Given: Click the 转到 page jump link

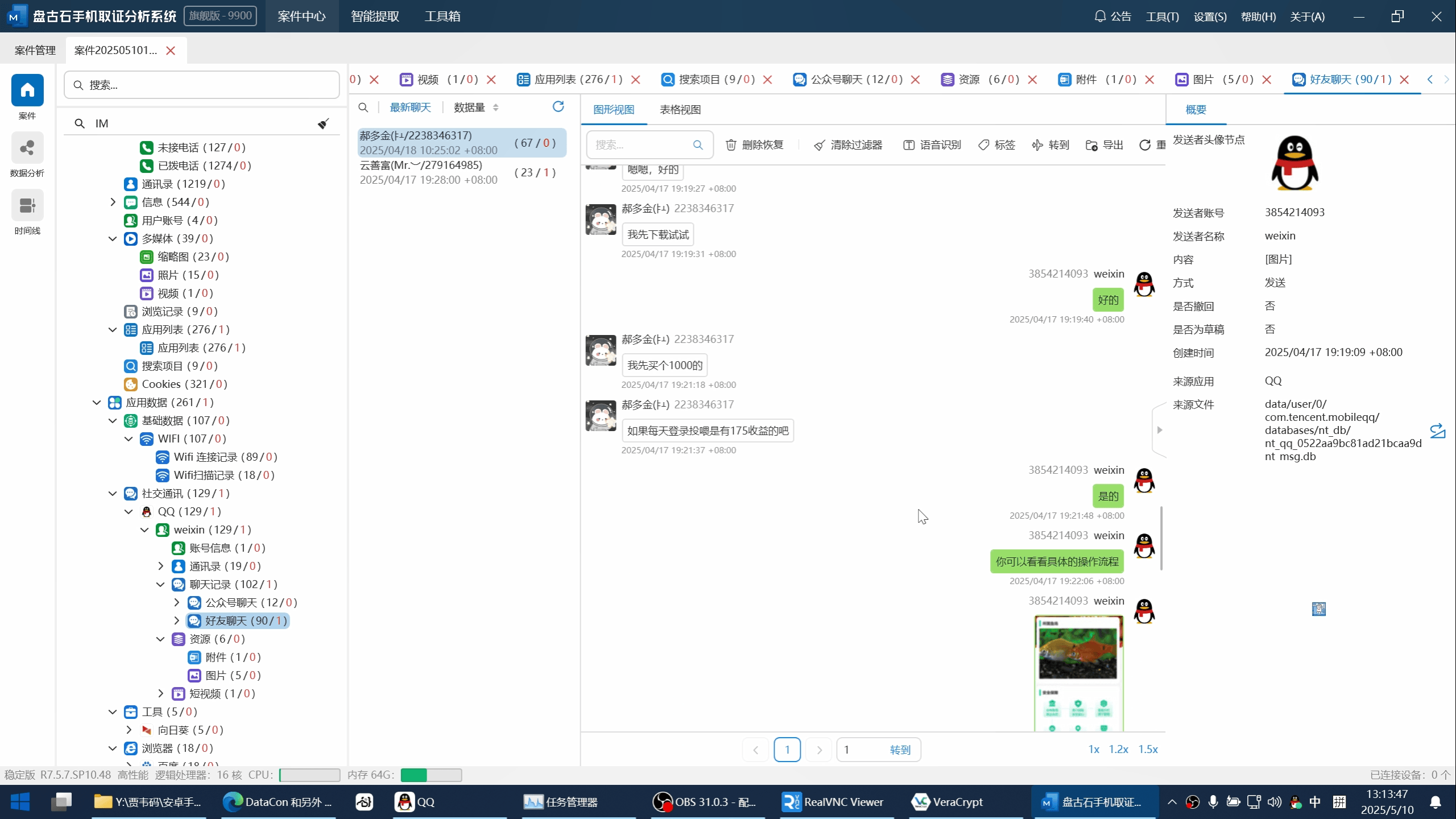Looking at the screenshot, I should pyautogui.click(x=900, y=750).
